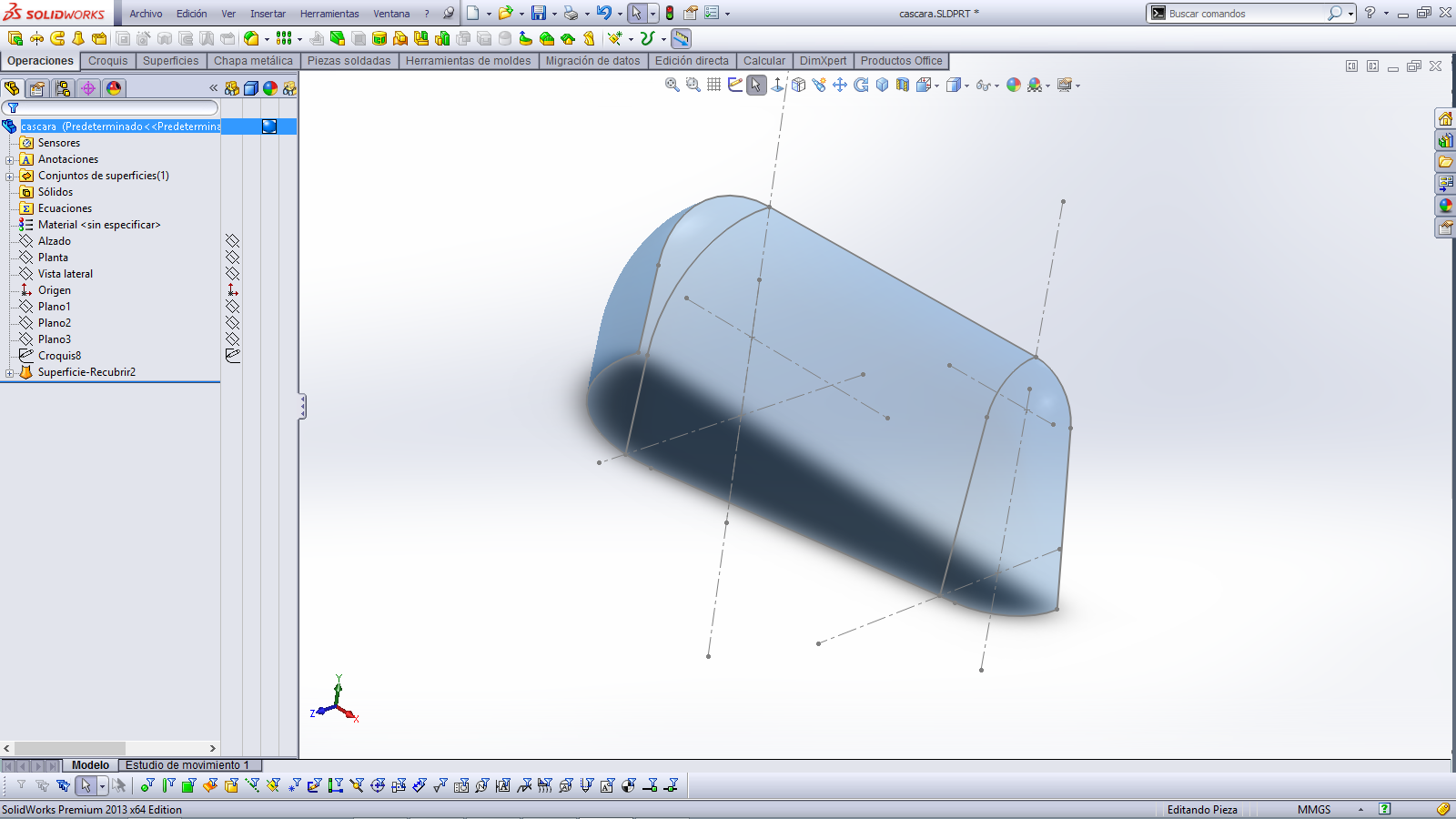The image size is (1456, 819).
Task: Click the Print icon
Action: [x=571, y=14]
